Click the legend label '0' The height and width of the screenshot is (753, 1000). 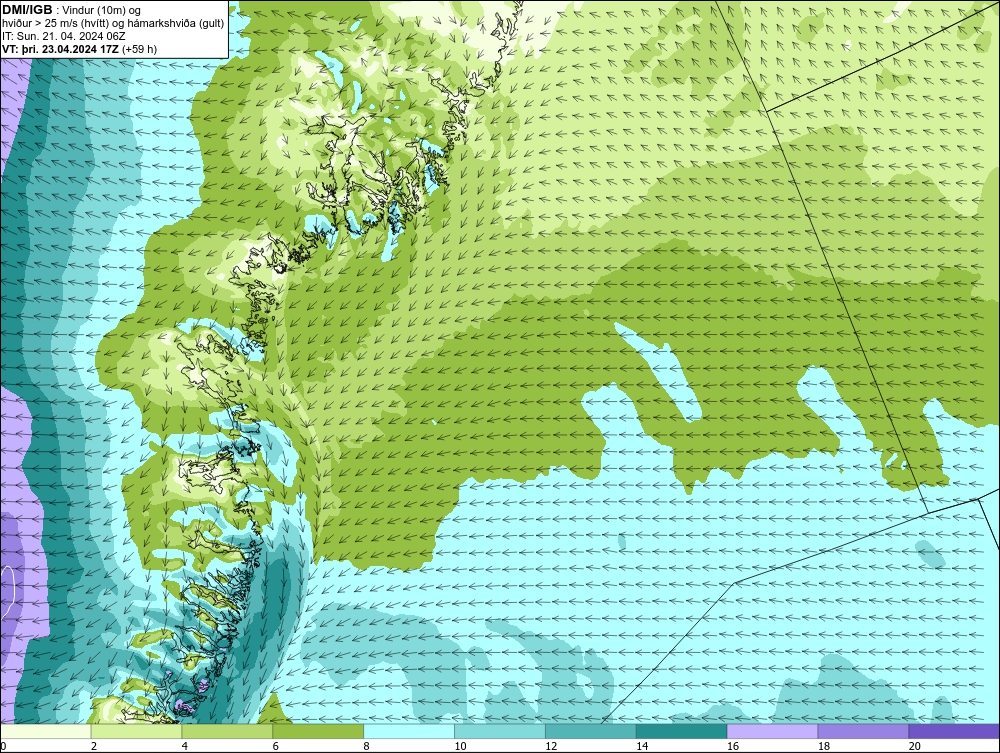(3, 746)
